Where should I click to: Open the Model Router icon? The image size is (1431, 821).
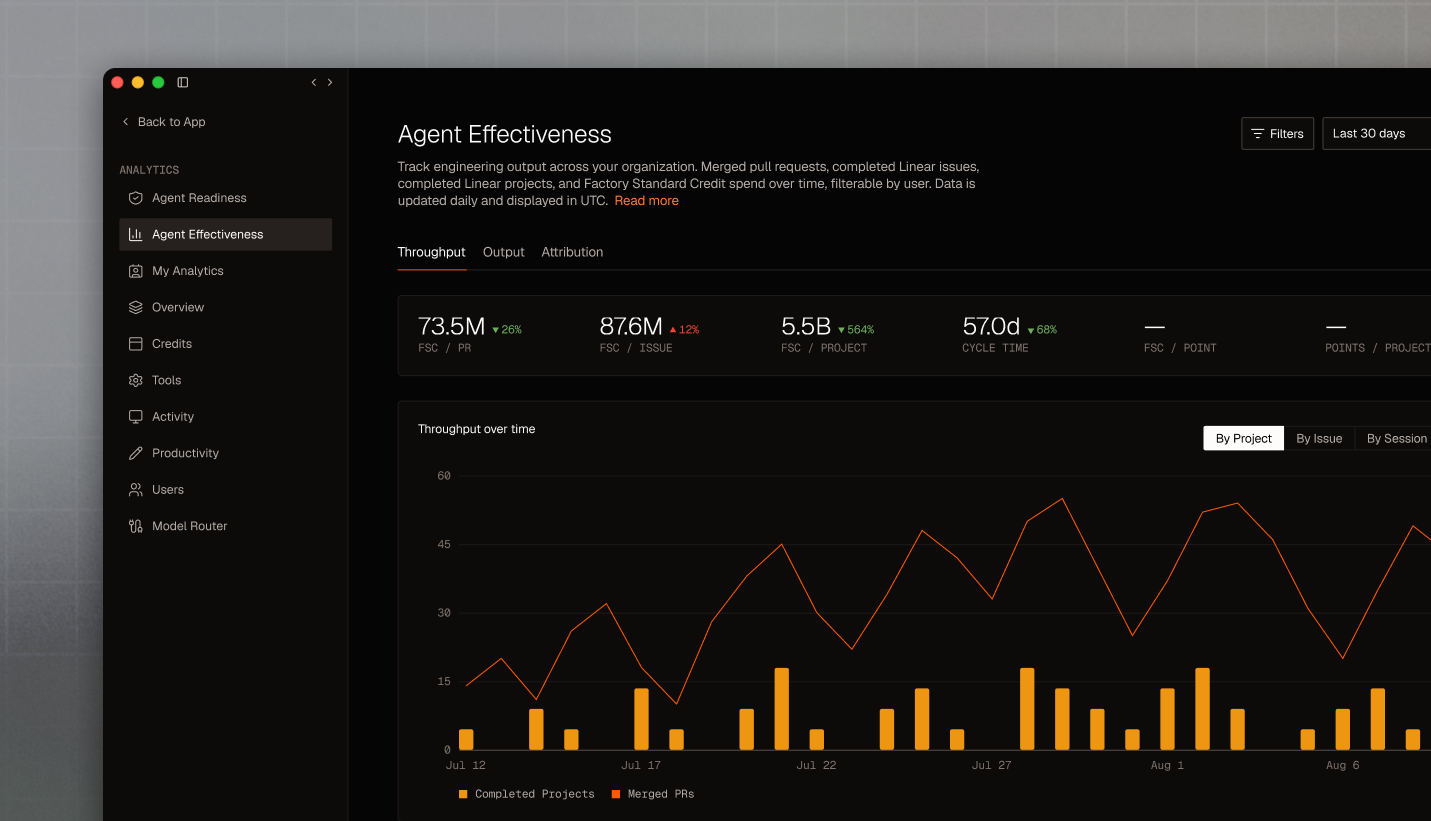click(136, 526)
